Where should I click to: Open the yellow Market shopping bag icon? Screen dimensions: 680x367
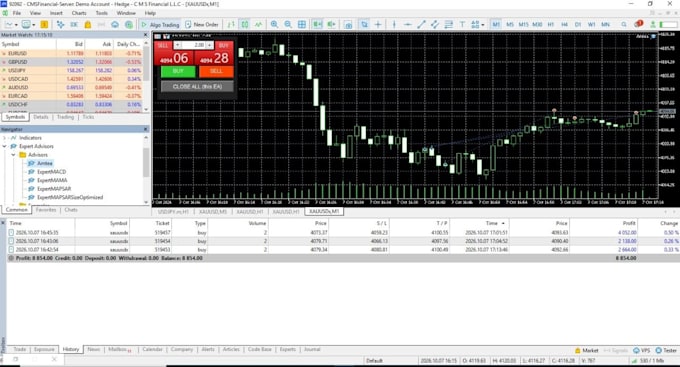tap(88, 25)
